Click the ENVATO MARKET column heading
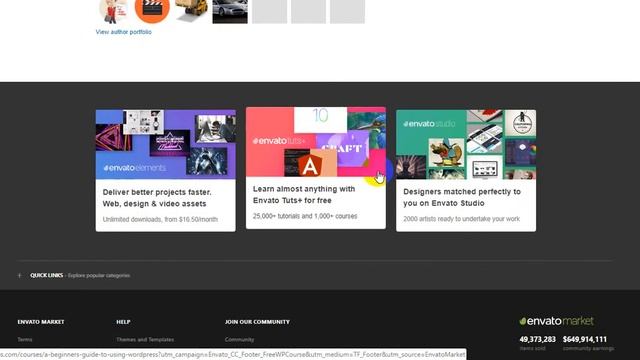Screen dimensions: 640x360 [41, 322]
